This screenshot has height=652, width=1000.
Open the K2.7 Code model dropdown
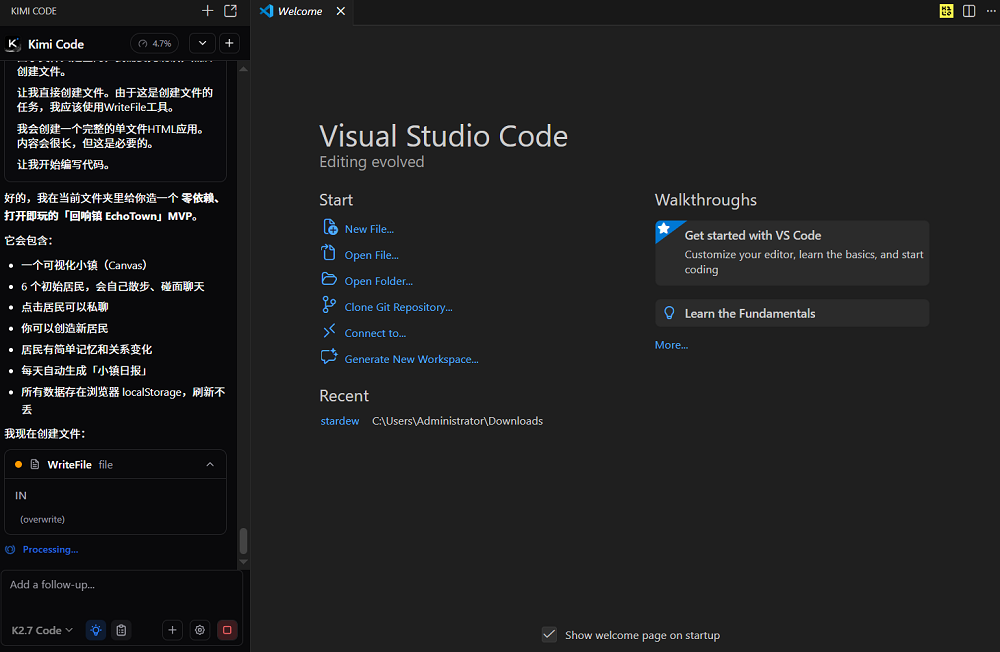tap(42, 630)
